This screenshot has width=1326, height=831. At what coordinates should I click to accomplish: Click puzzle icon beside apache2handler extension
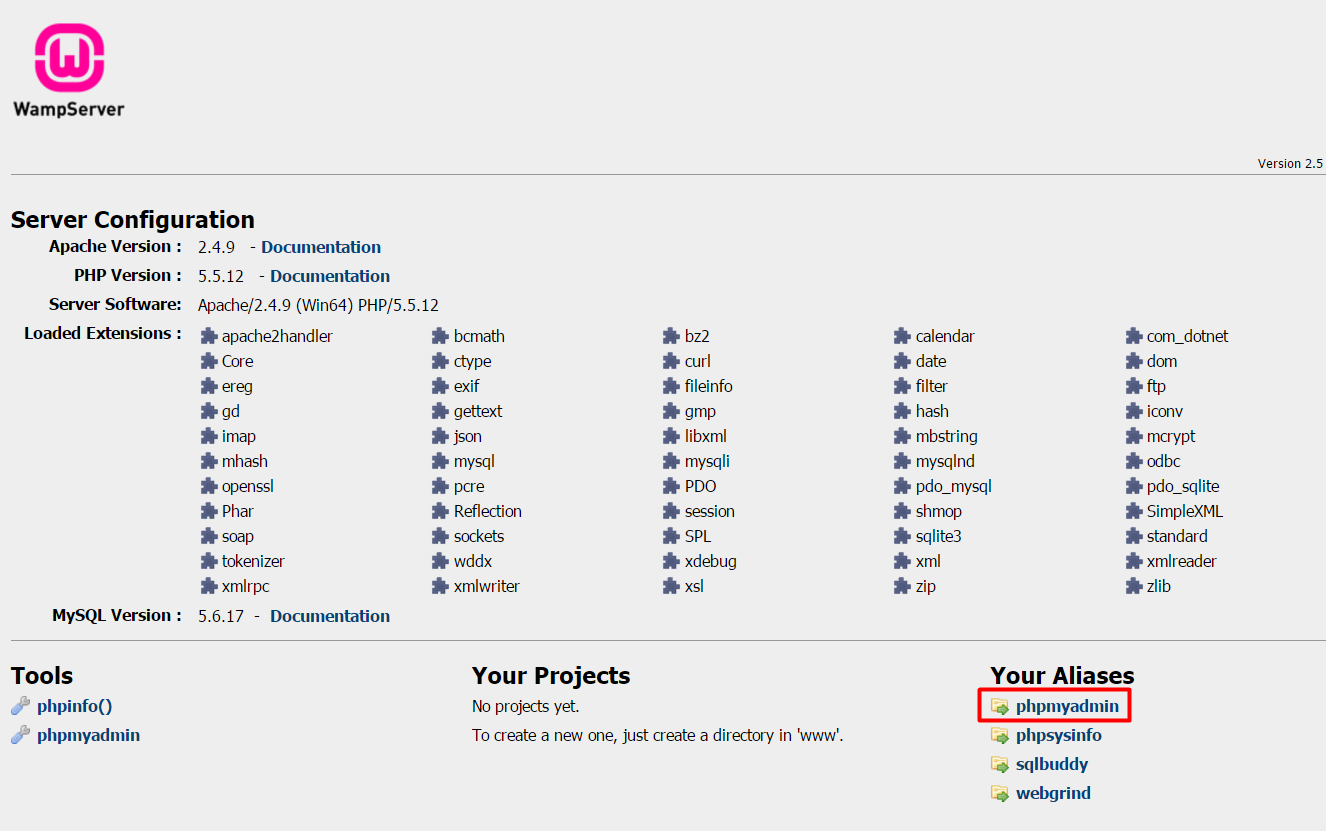coord(208,336)
